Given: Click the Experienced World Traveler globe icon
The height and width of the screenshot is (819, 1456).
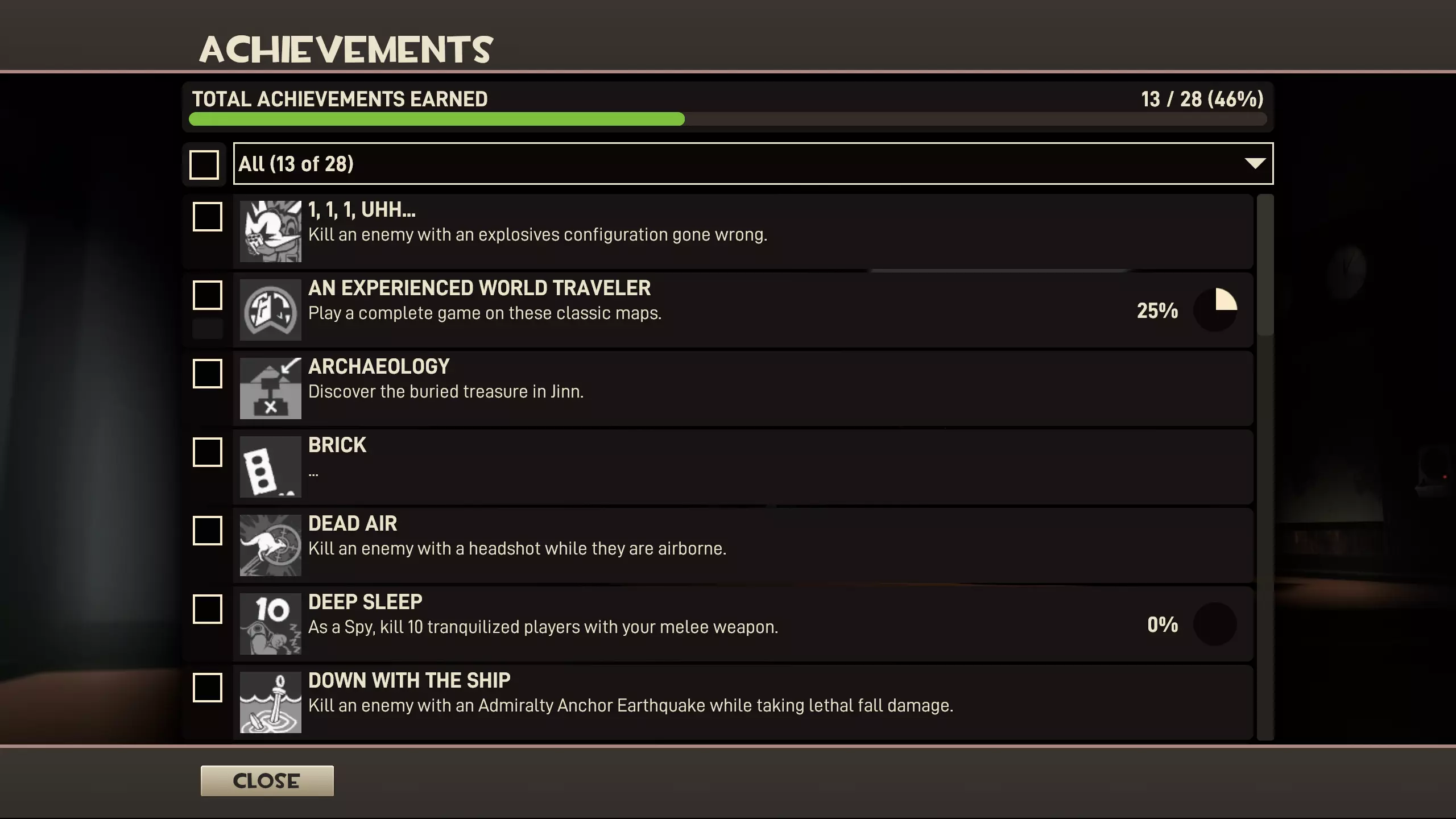Looking at the screenshot, I should pyautogui.click(x=270, y=309).
